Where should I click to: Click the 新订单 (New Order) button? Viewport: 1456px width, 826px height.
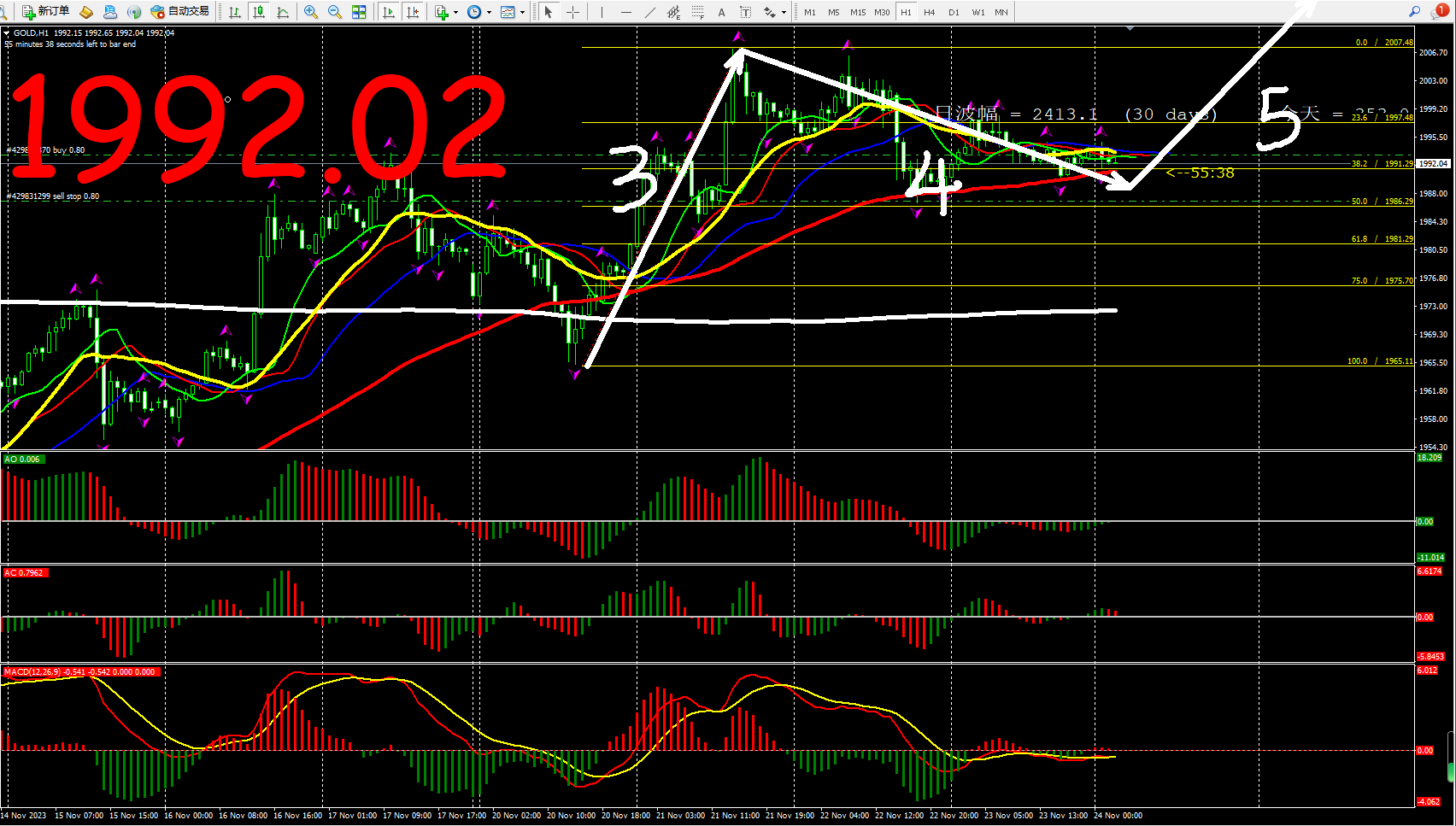46,11
